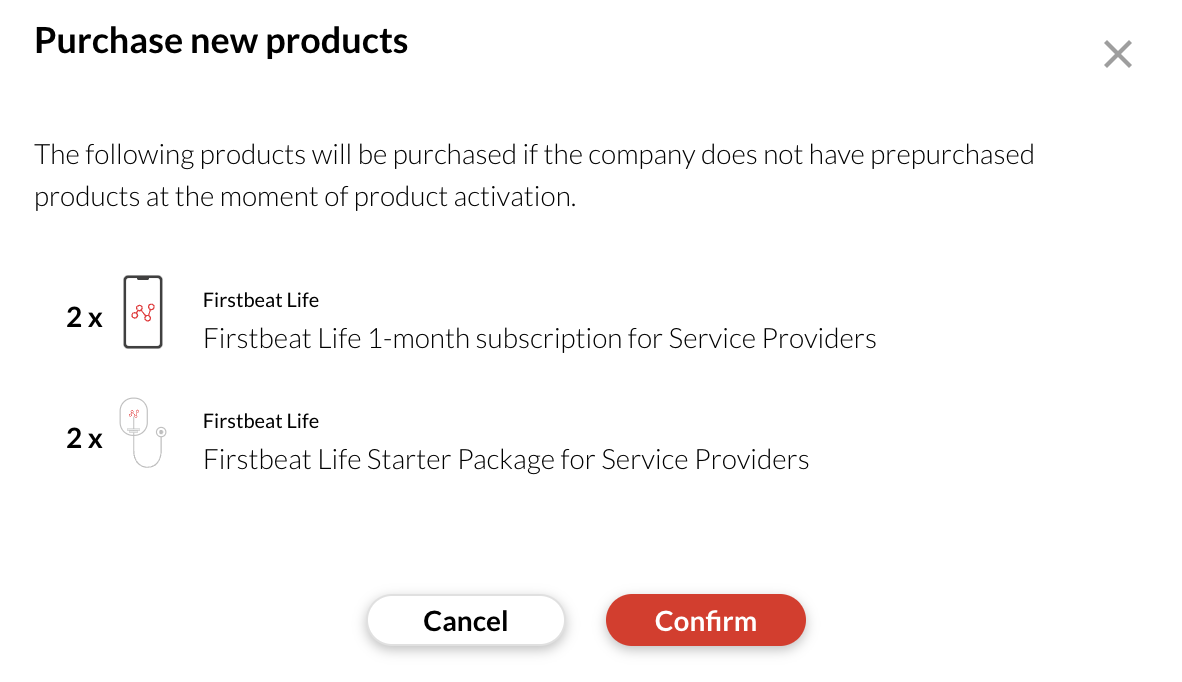Click the small round electrode of sensor icon
Screen dimensions: 1182x682
click(161, 432)
